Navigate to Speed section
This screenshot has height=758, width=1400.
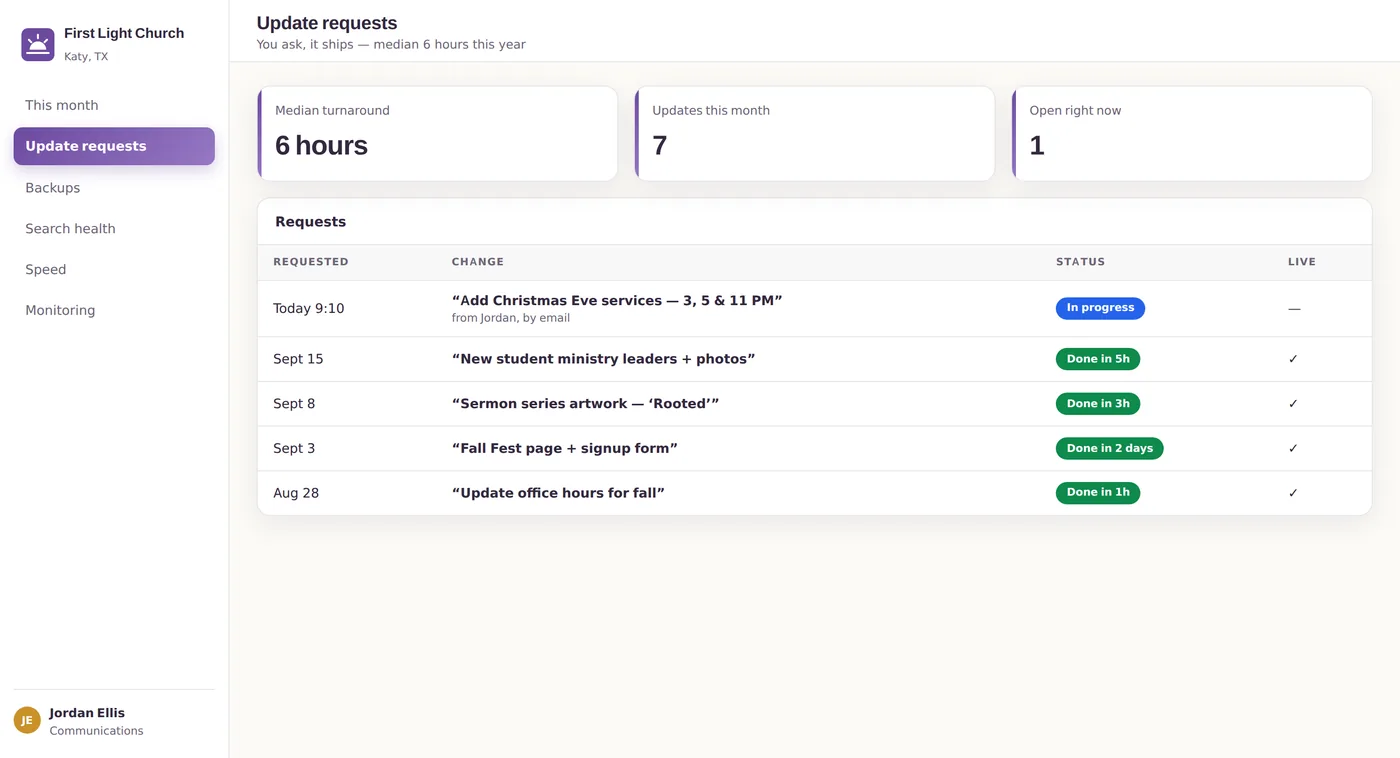pyautogui.click(x=114, y=270)
